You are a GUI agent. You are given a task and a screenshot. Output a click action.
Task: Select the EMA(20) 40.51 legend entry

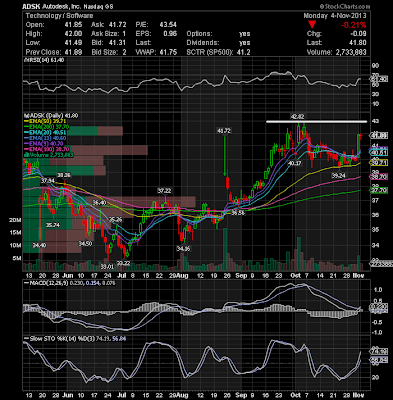tap(45, 132)
